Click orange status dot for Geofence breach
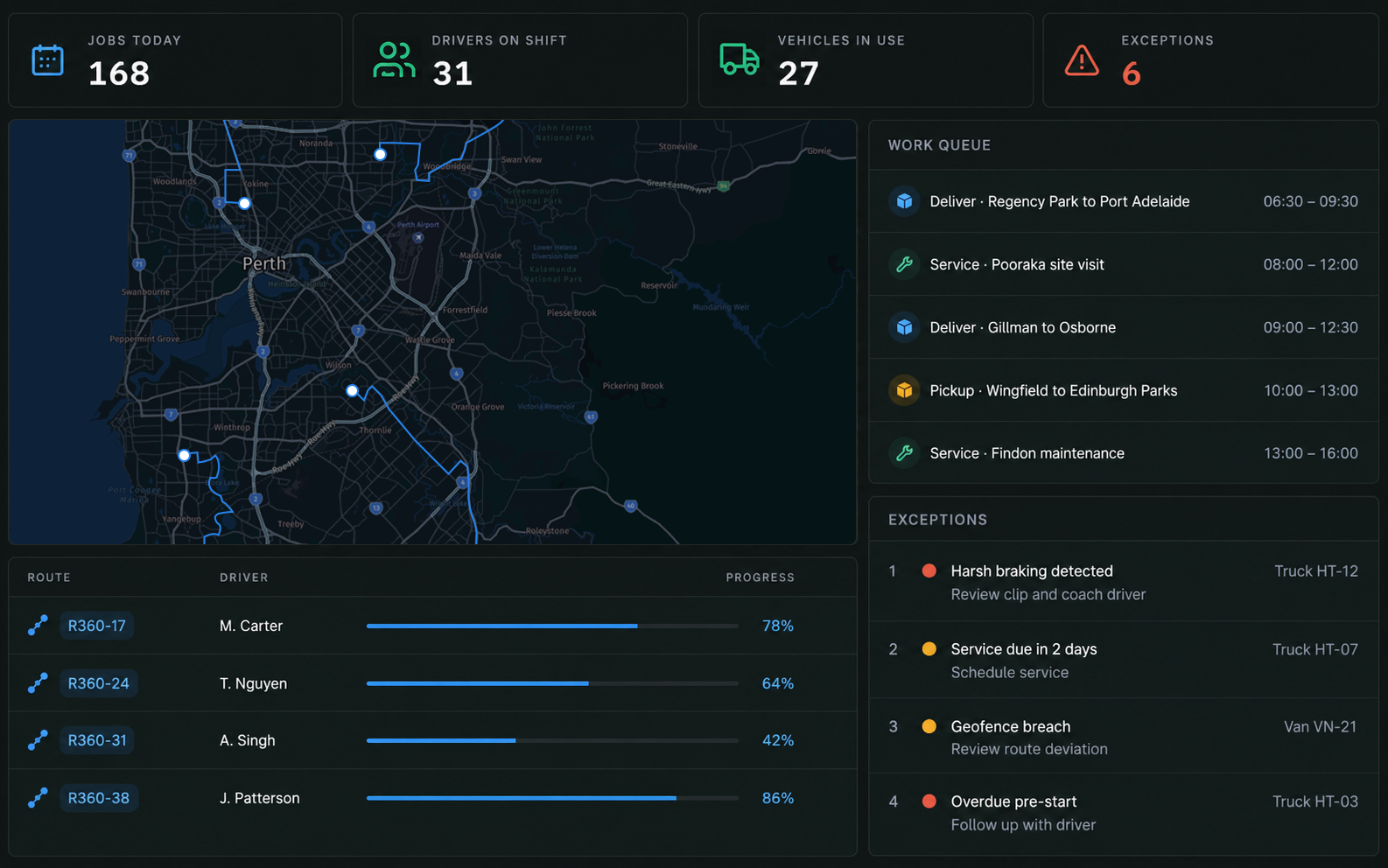 coord(929,726)
